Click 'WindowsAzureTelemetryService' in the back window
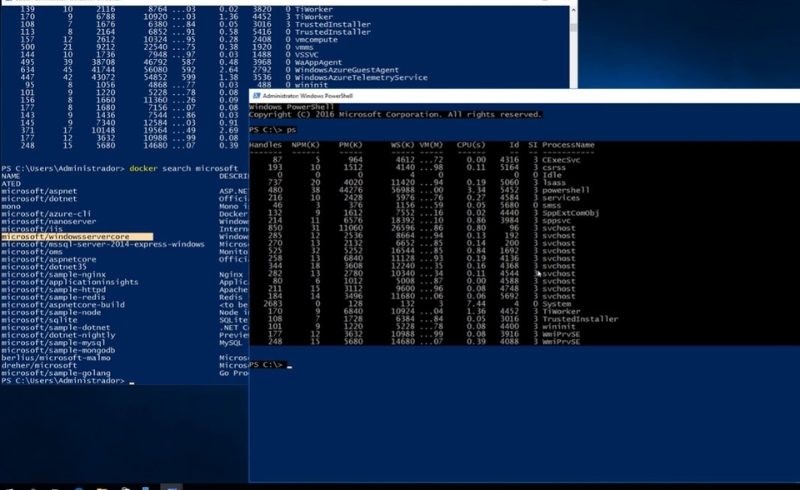The height and width of the screenshot is (490, 800). 361,78
